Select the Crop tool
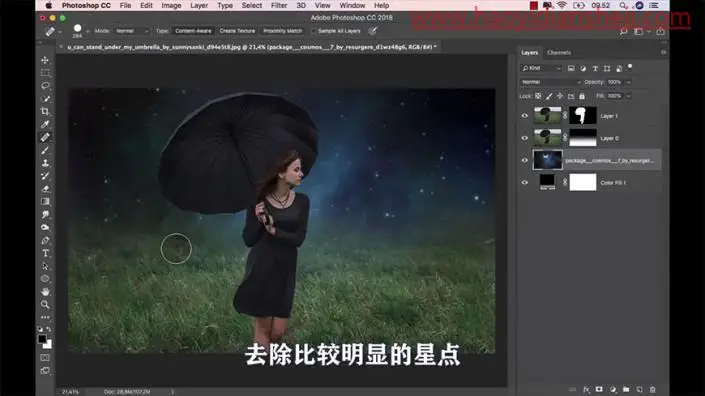 pyautogui.click(x=45, y=111)
